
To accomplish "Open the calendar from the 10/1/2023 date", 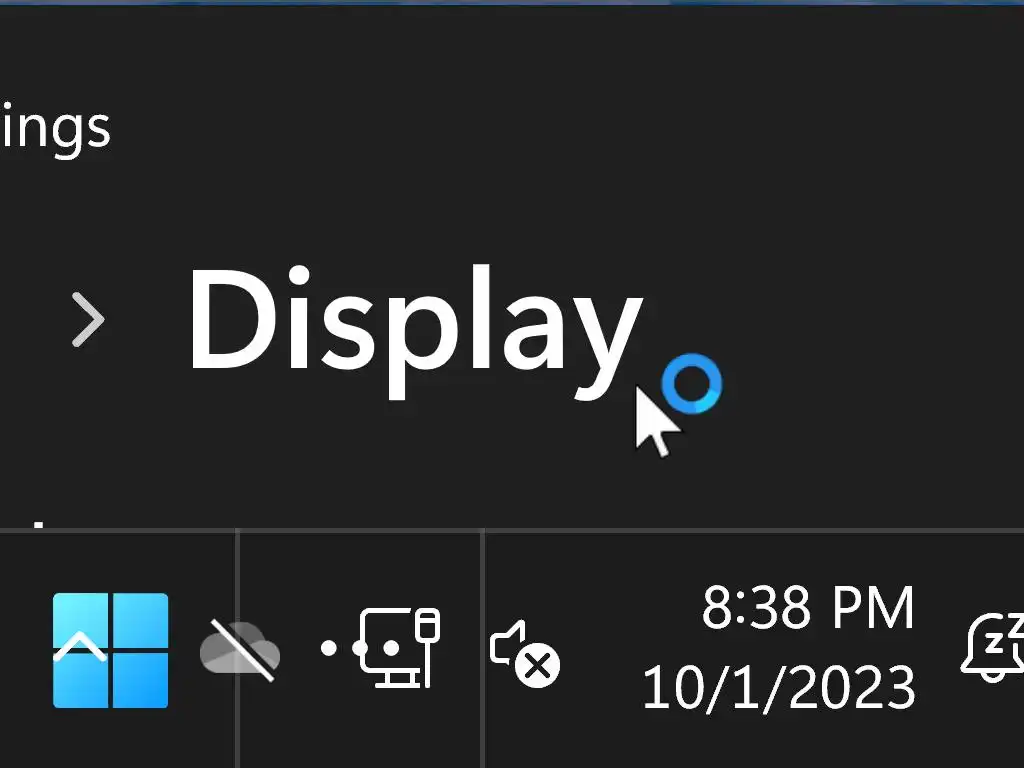I will (x=779, y=687).
